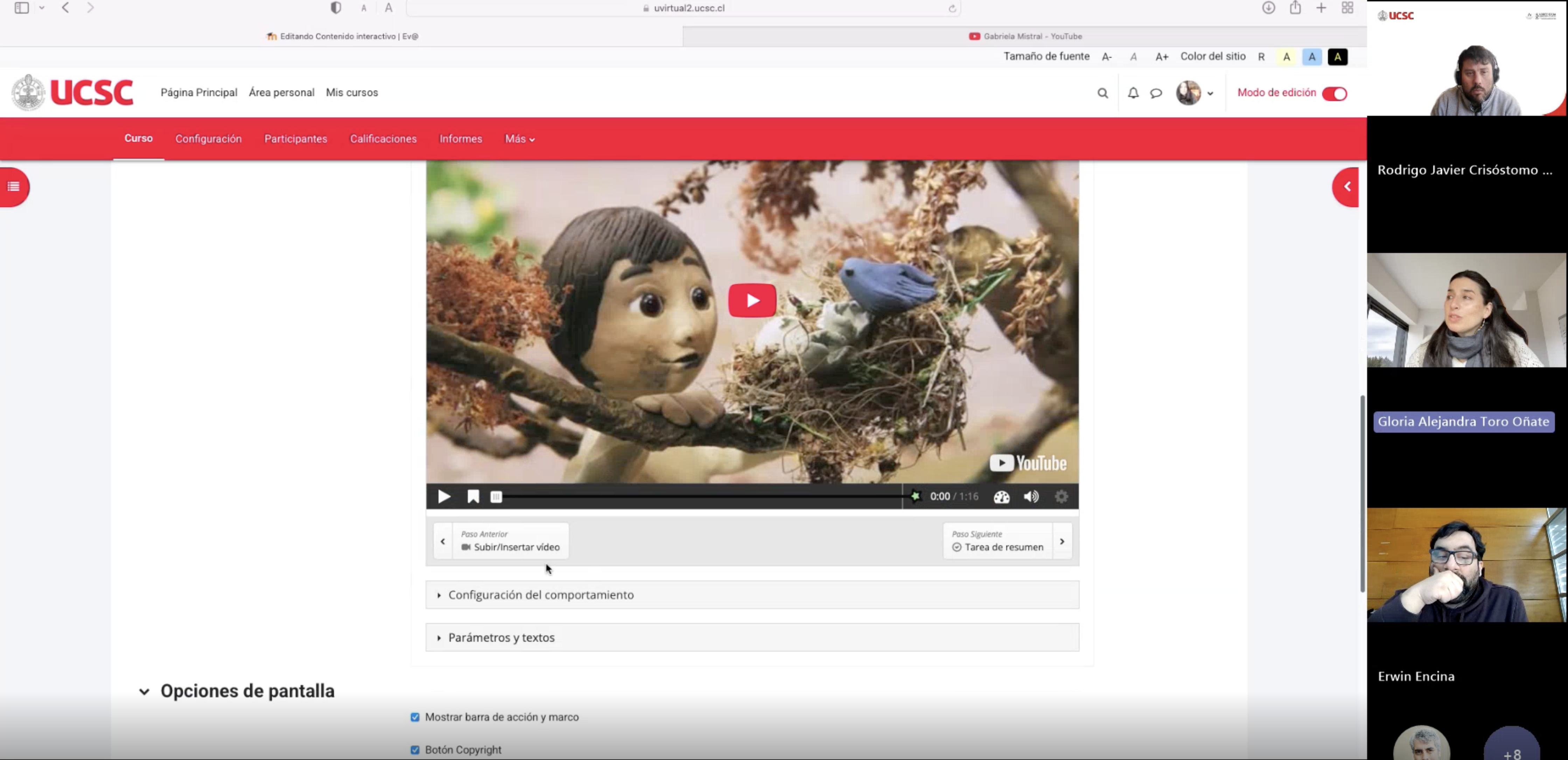The width and height of the screenshot is (1568, 760).
Task: Click the UCSC logo
Action: [72, 92]
